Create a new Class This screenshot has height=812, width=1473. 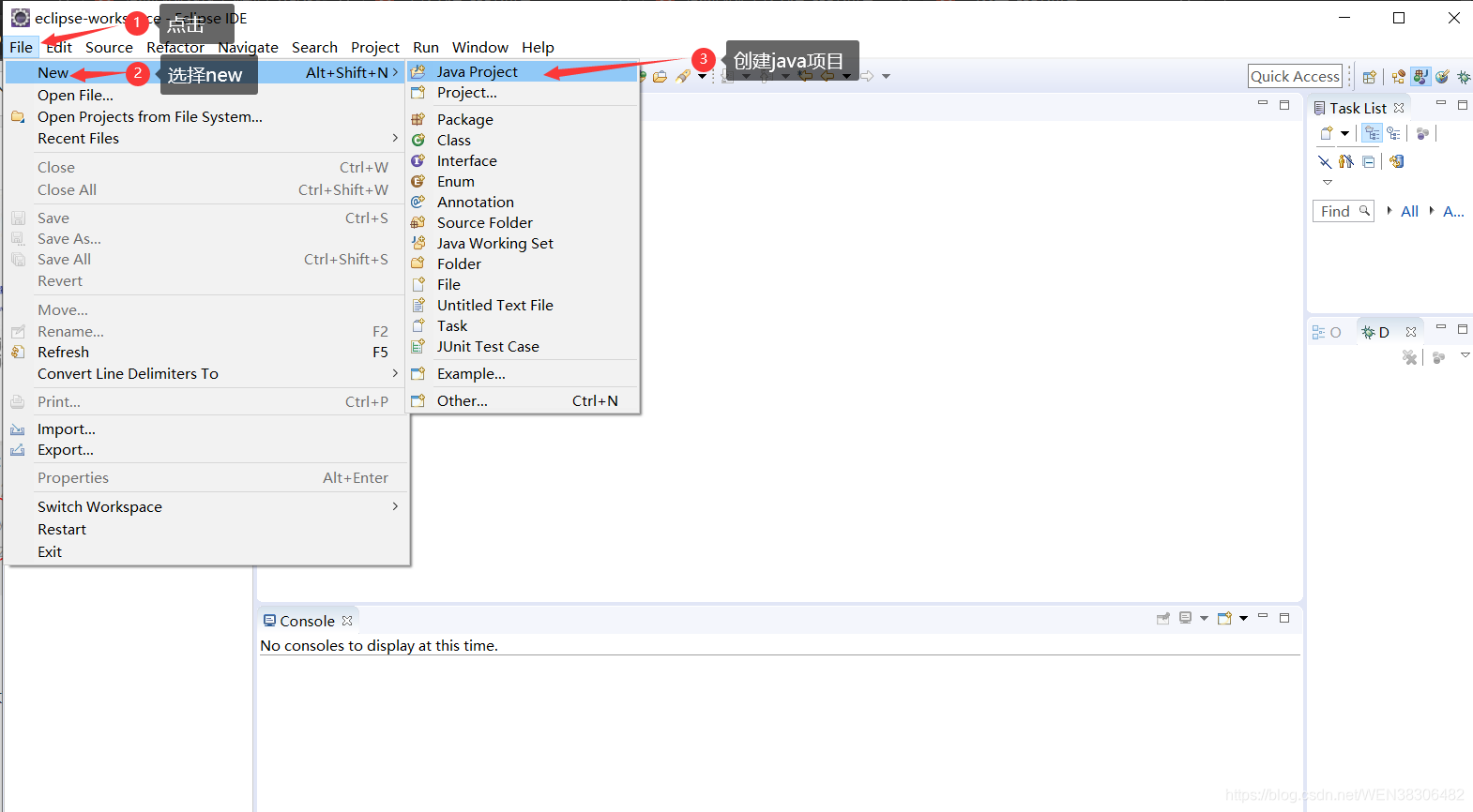[523, 140]
